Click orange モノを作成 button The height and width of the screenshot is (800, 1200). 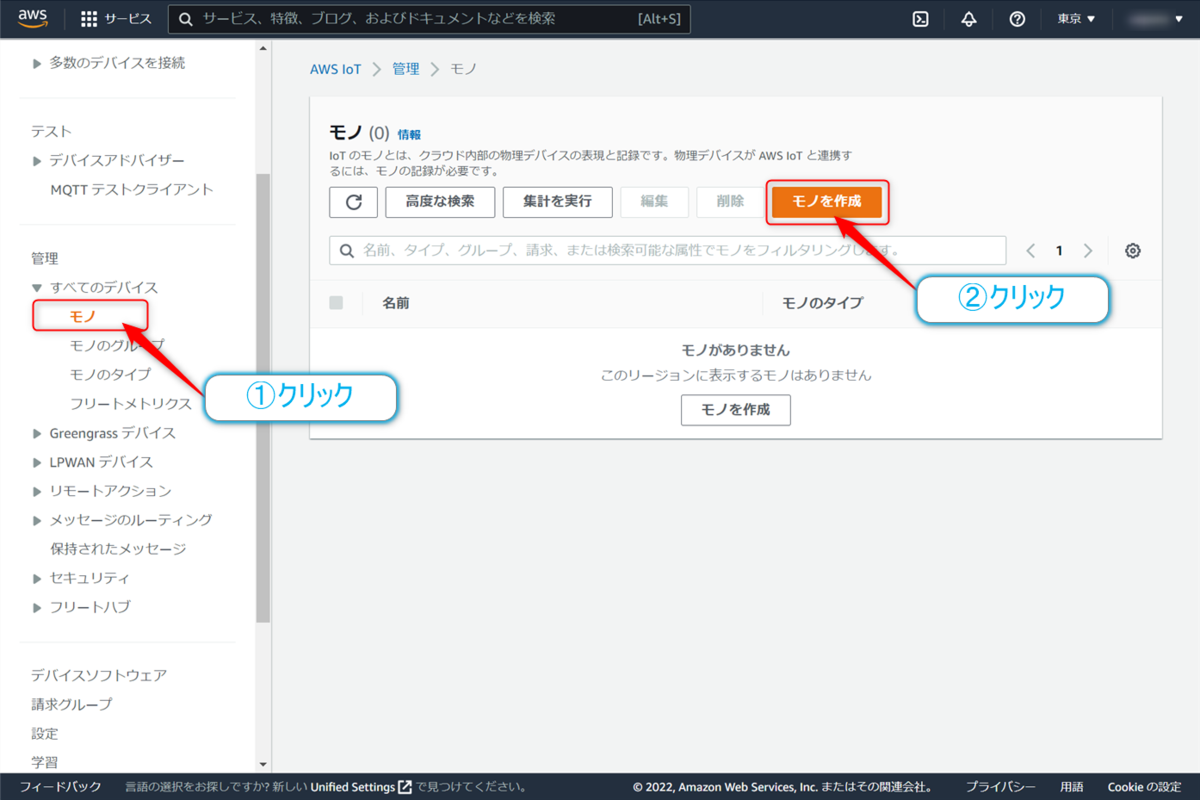827,202
